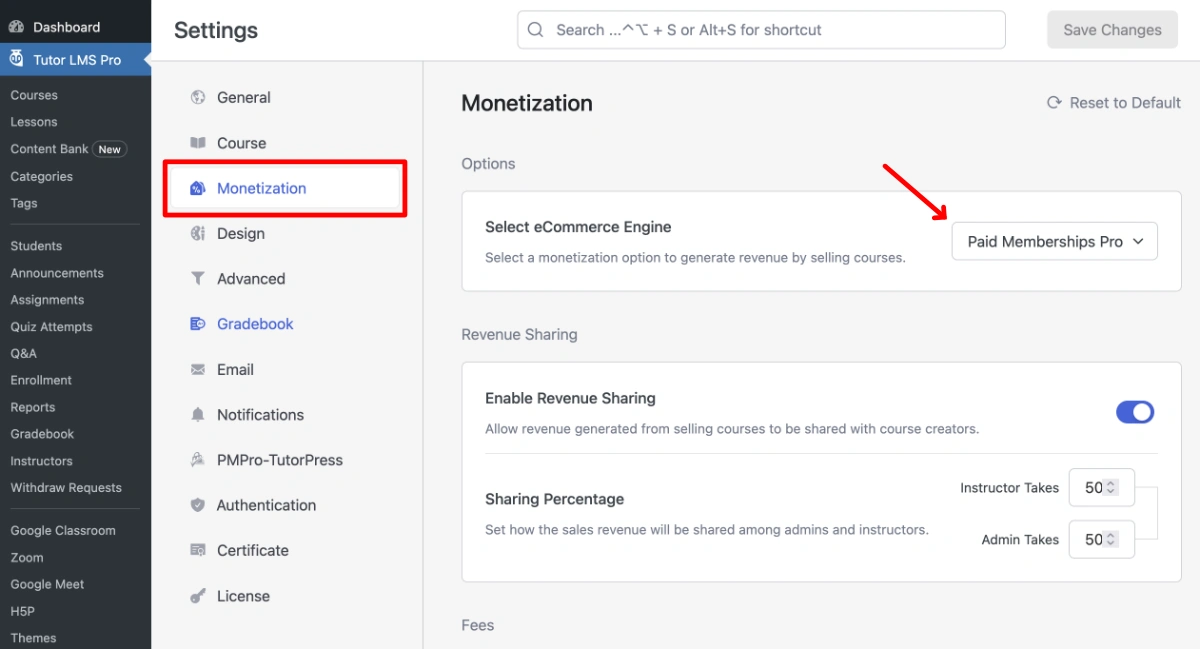This screenshot has height=649, width=1200.
Task: Open the eCommerce Engine dropdown
Action: click(1054, 241)
